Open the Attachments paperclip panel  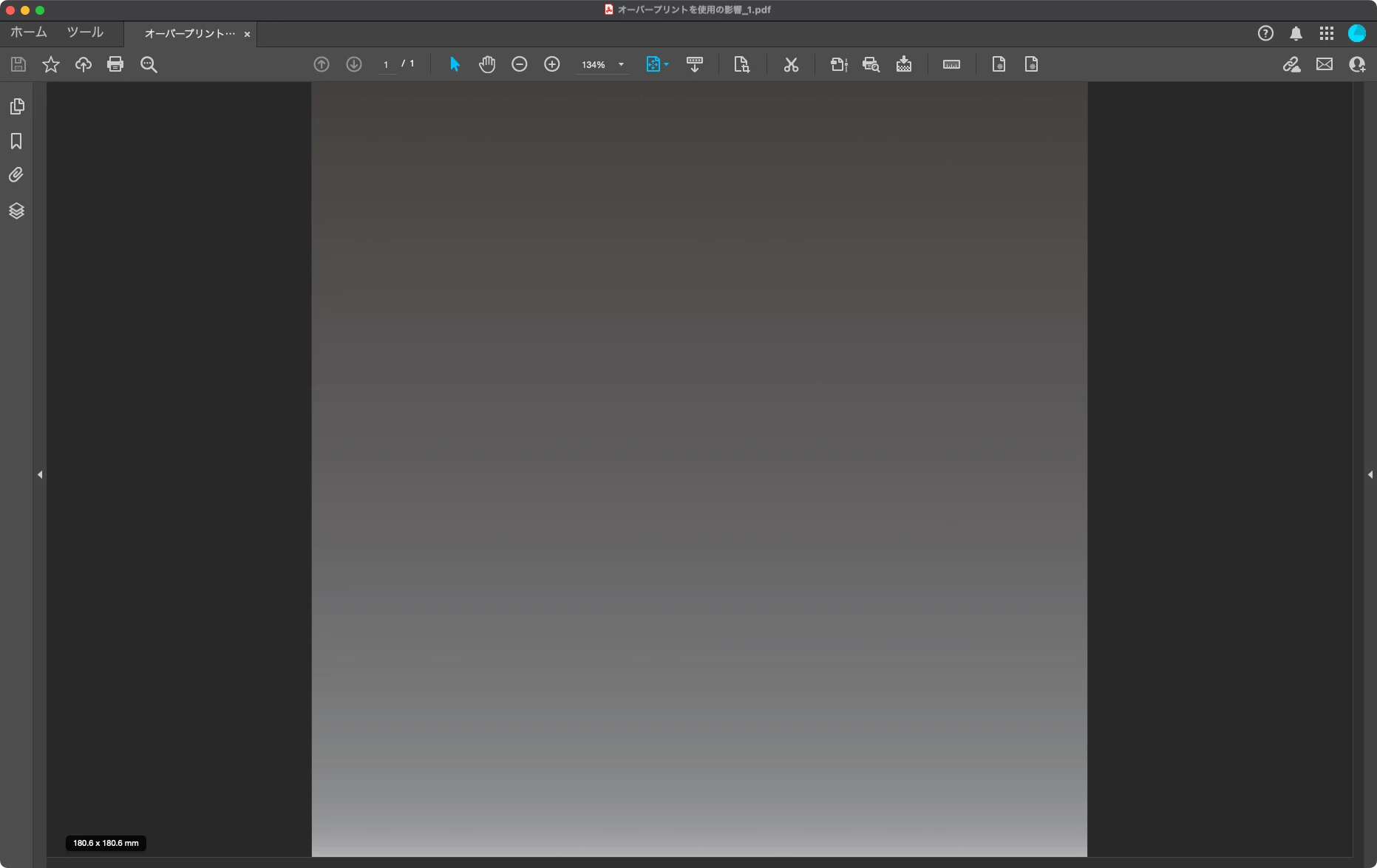(16, 175)
